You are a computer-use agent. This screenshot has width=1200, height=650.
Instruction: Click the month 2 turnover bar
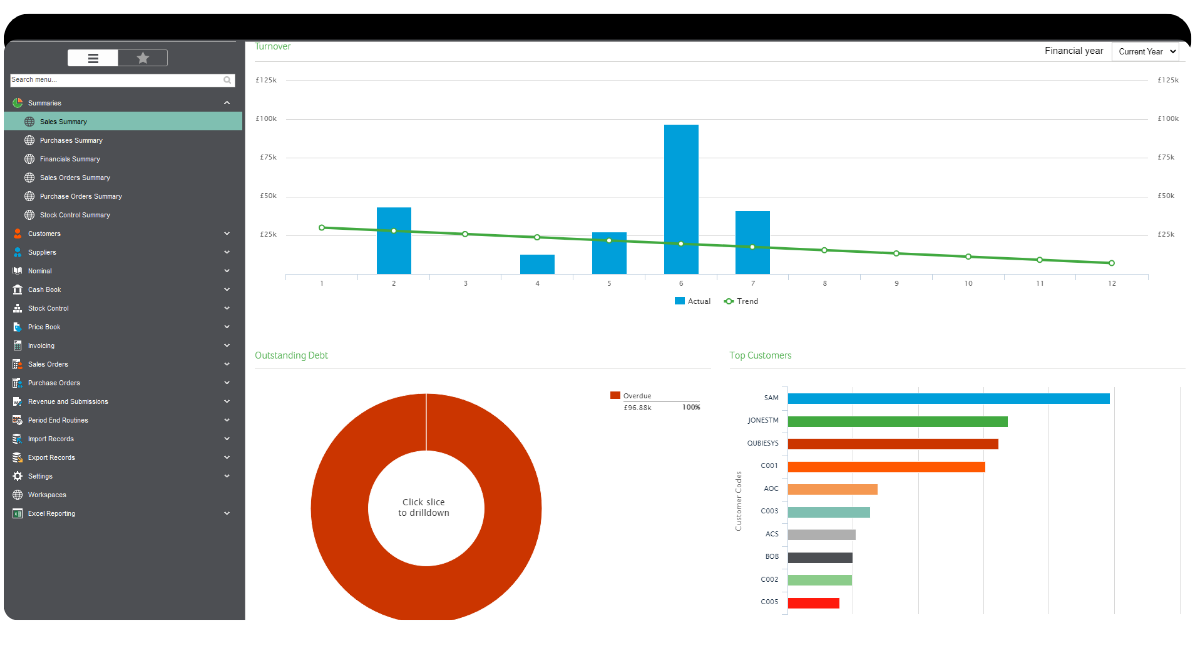click(x=394, y=240)
